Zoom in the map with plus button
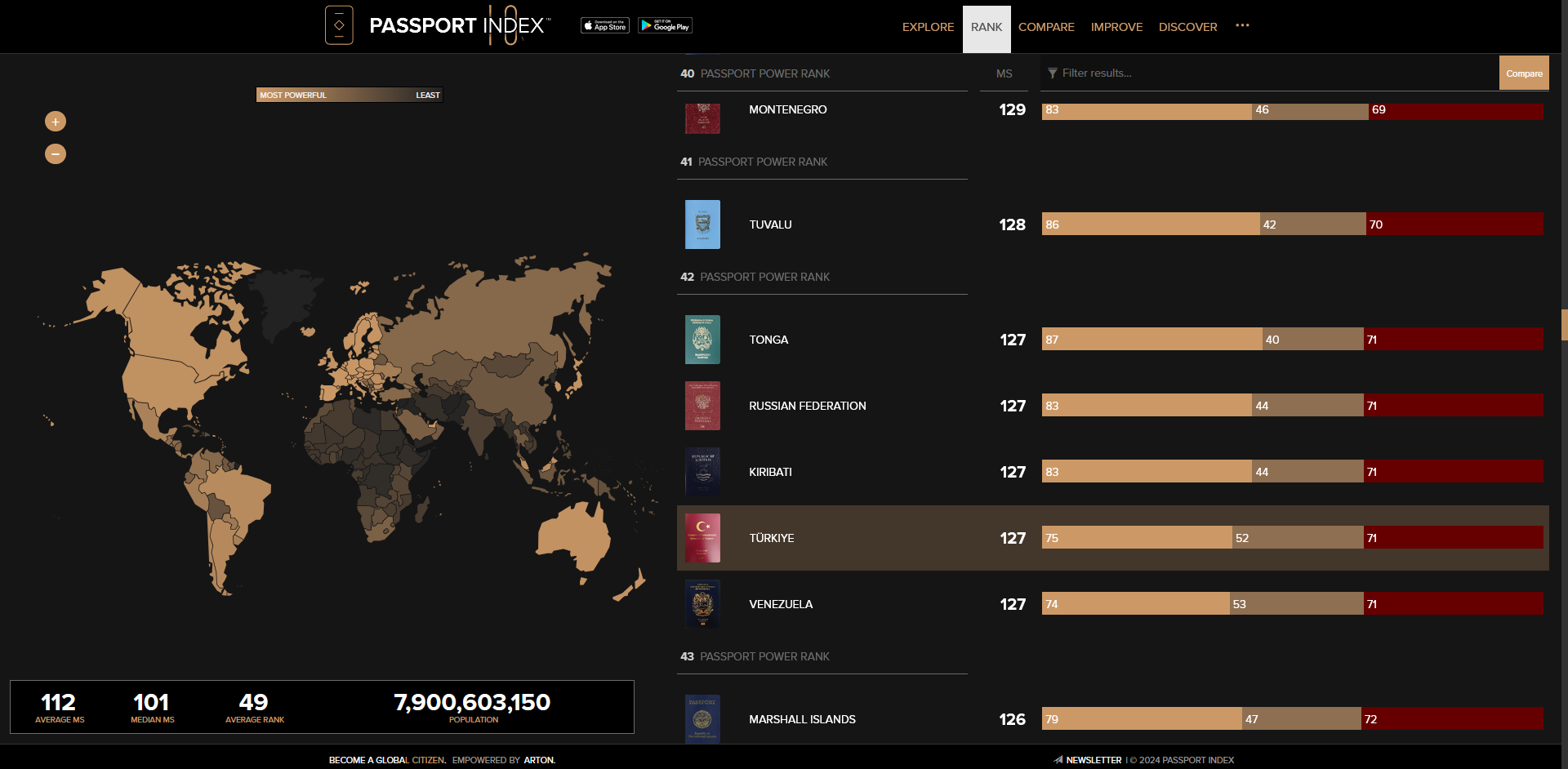 [56, 122]
